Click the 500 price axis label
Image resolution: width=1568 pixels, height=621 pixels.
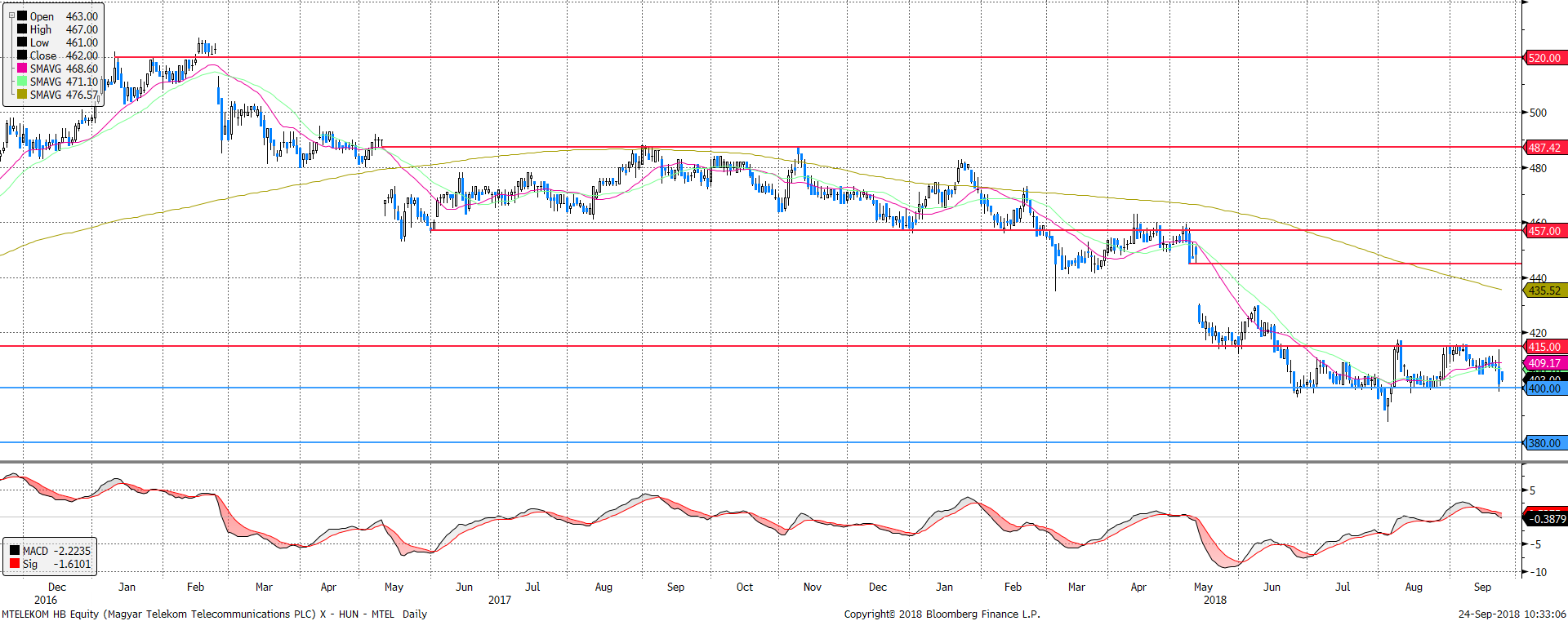click(1538, 113)
